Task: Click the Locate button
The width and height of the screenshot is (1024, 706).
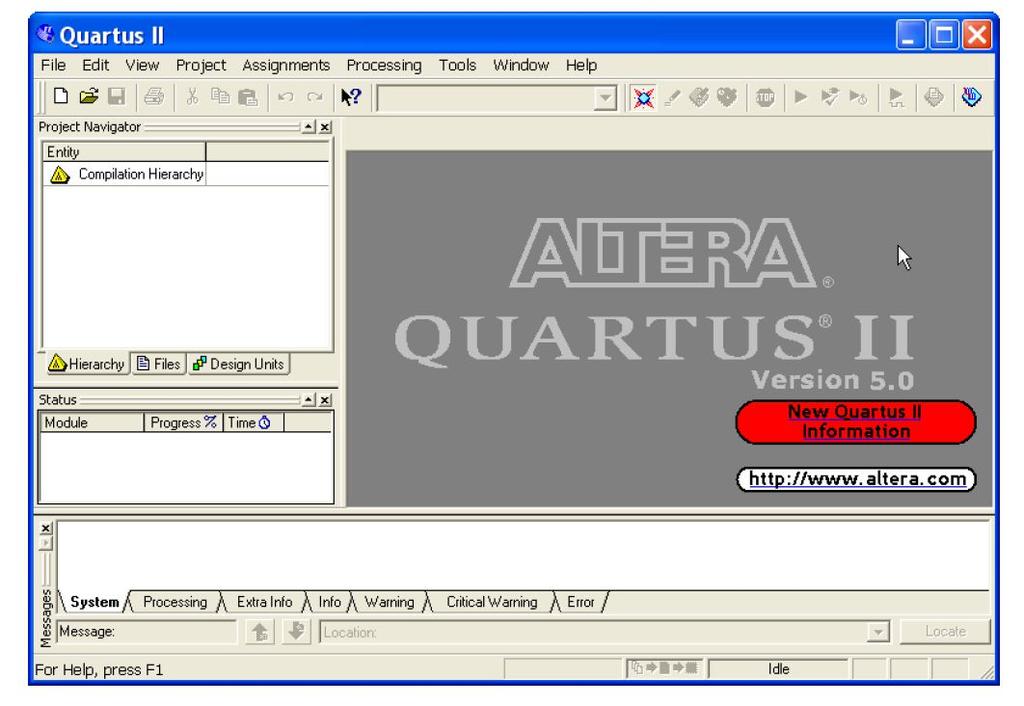Action: coord(945,632)
